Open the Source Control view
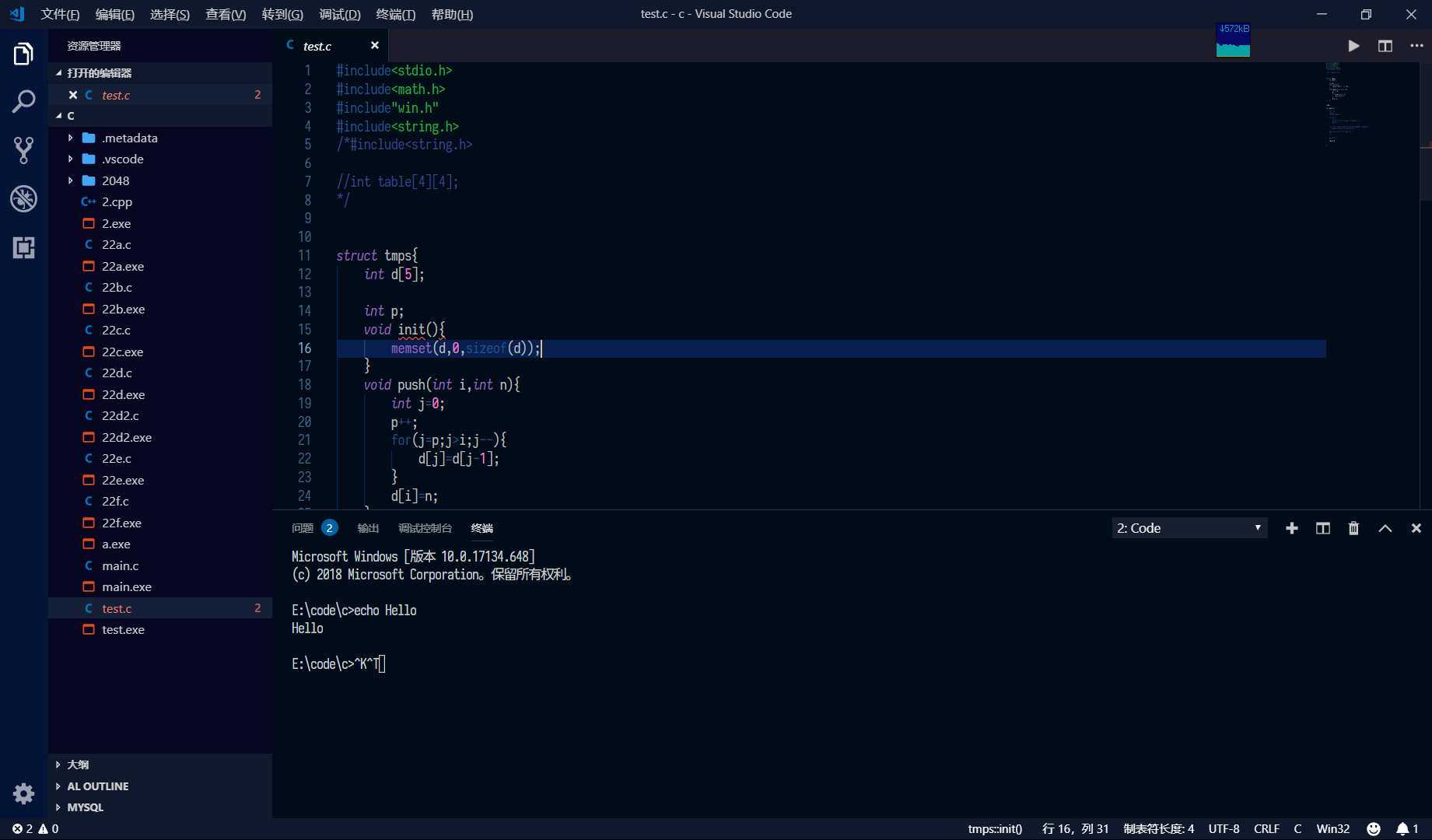The image size is (1432, 840). (23, 150)
